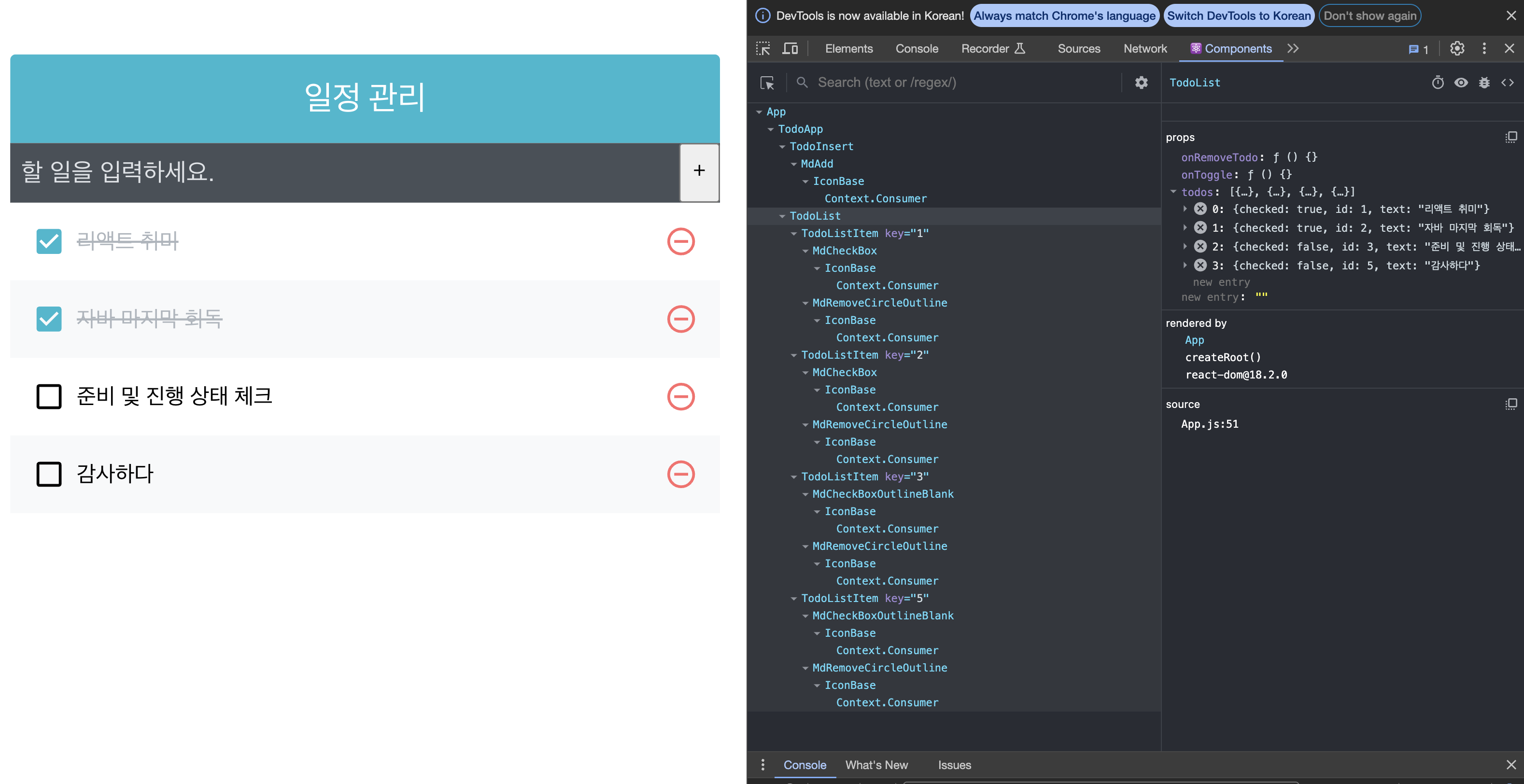This screenshot has width=1524, height=784.
Task: Copy props to clipboard icon
Action: pos(1510,137)
